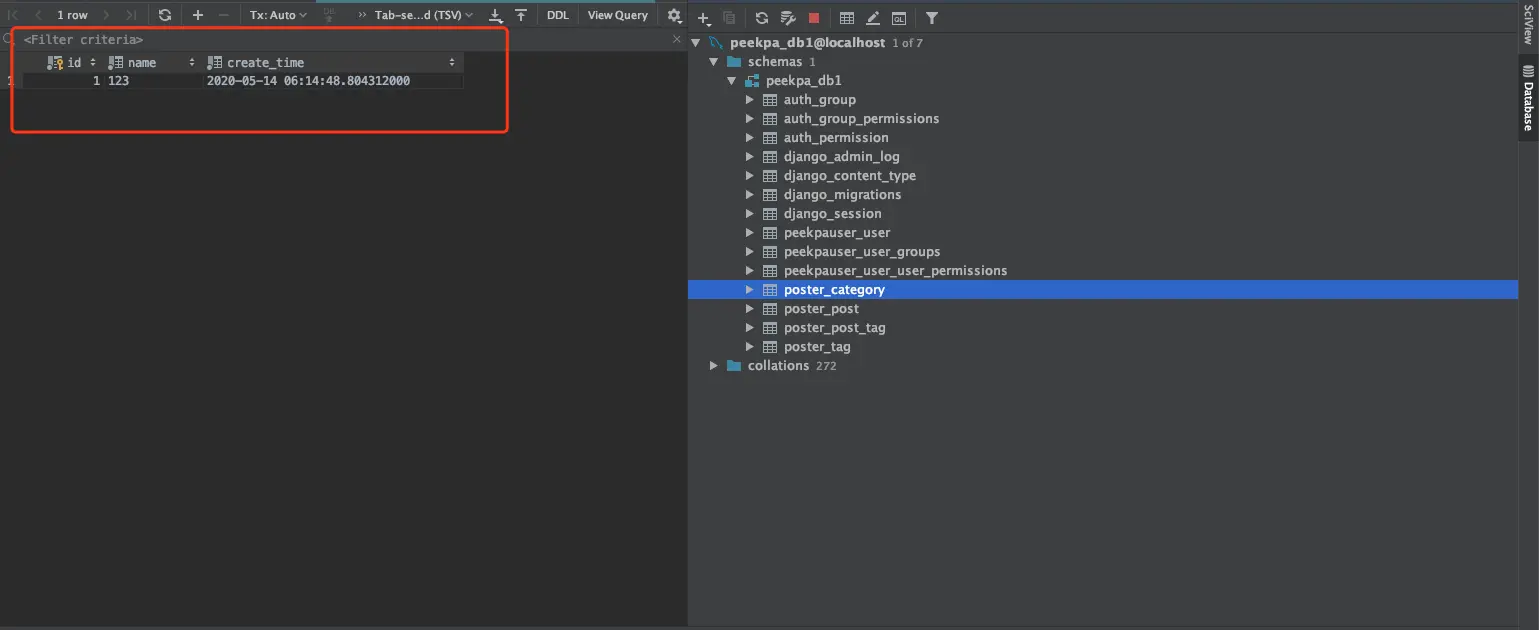Viewport: 1539px width, 630px height.
Task: Collapse the peekpa_db1@localhost data source node
Action: 697,43
